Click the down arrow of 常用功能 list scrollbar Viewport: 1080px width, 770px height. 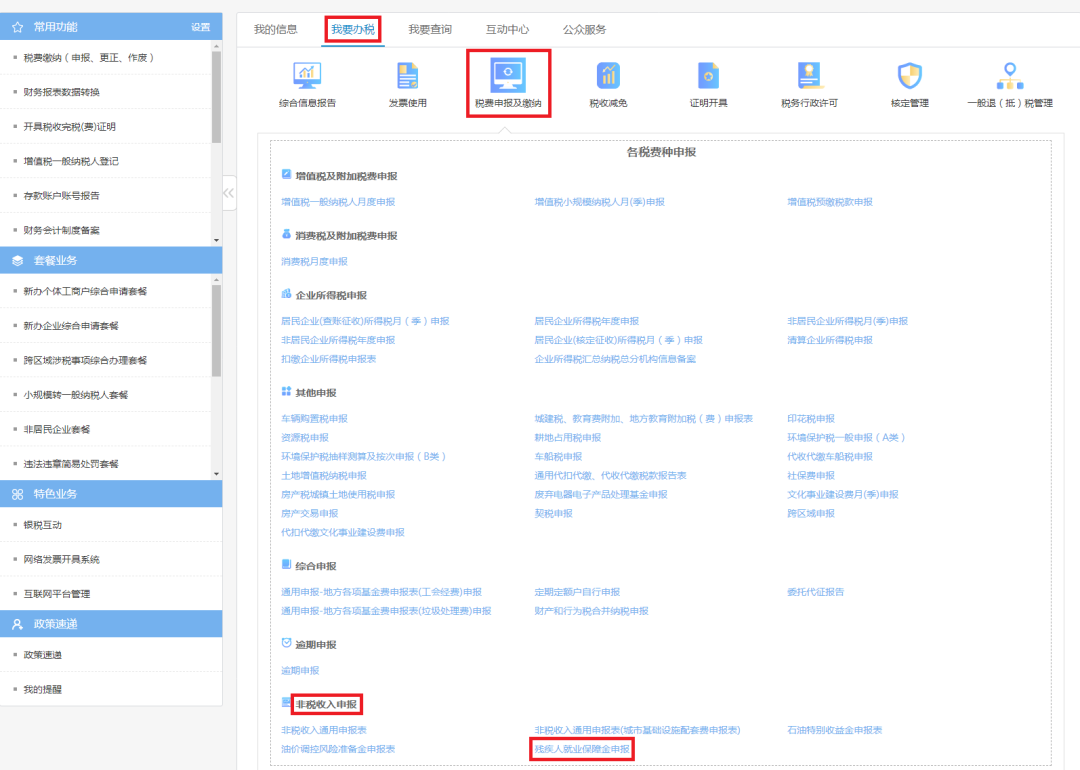[x=217, y=240]
